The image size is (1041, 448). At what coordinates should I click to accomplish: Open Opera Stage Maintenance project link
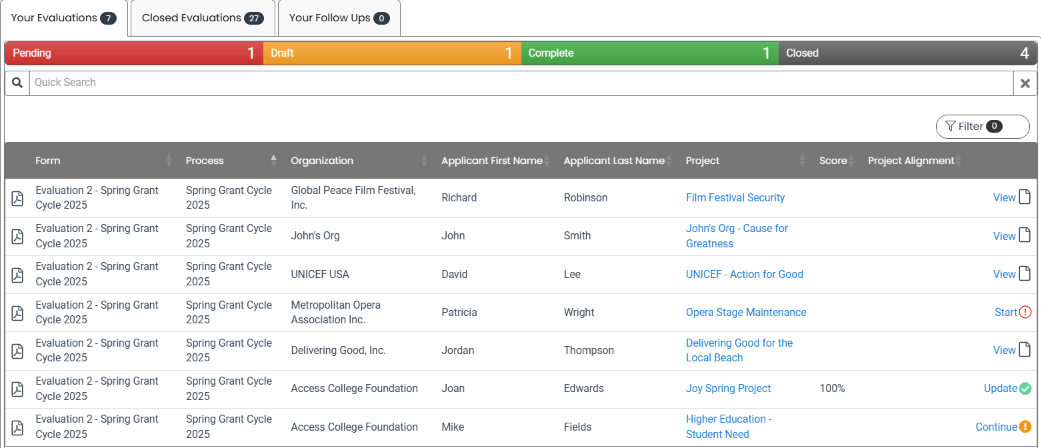(x=746, y=312)
